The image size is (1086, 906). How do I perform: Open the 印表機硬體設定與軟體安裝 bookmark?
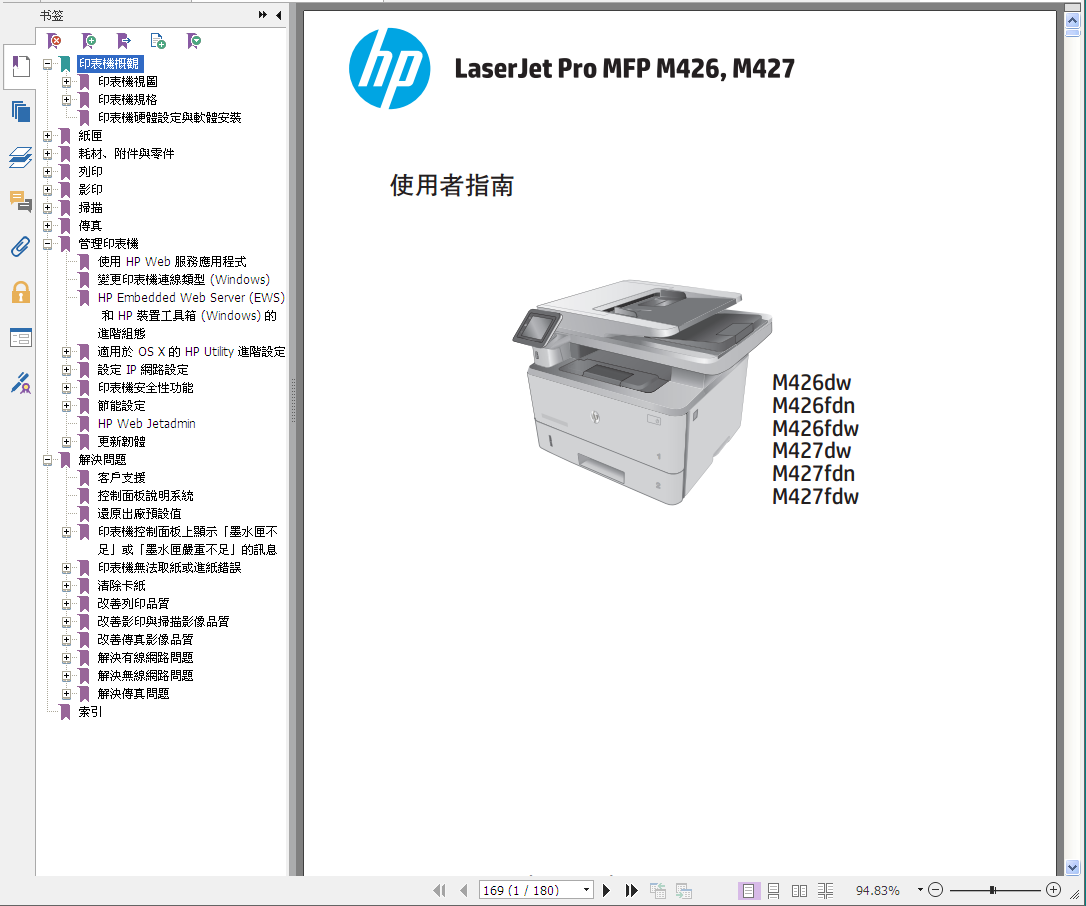pos(169,118)
